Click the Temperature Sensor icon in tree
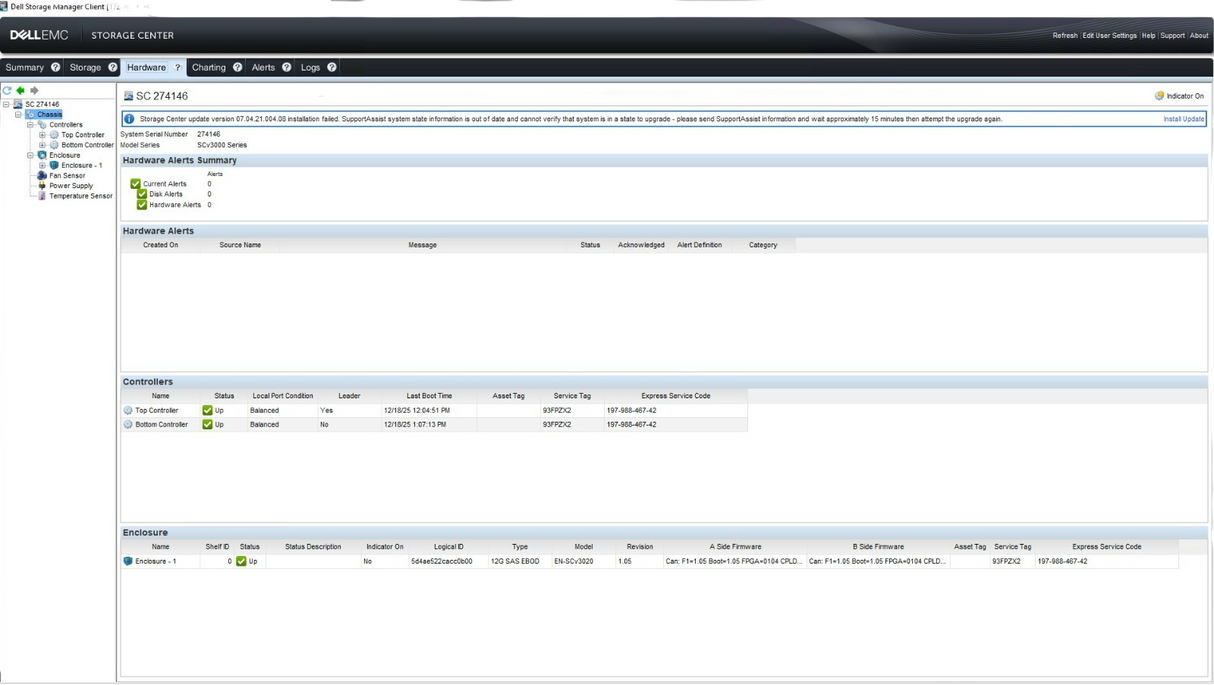 (x=42, y=196)
